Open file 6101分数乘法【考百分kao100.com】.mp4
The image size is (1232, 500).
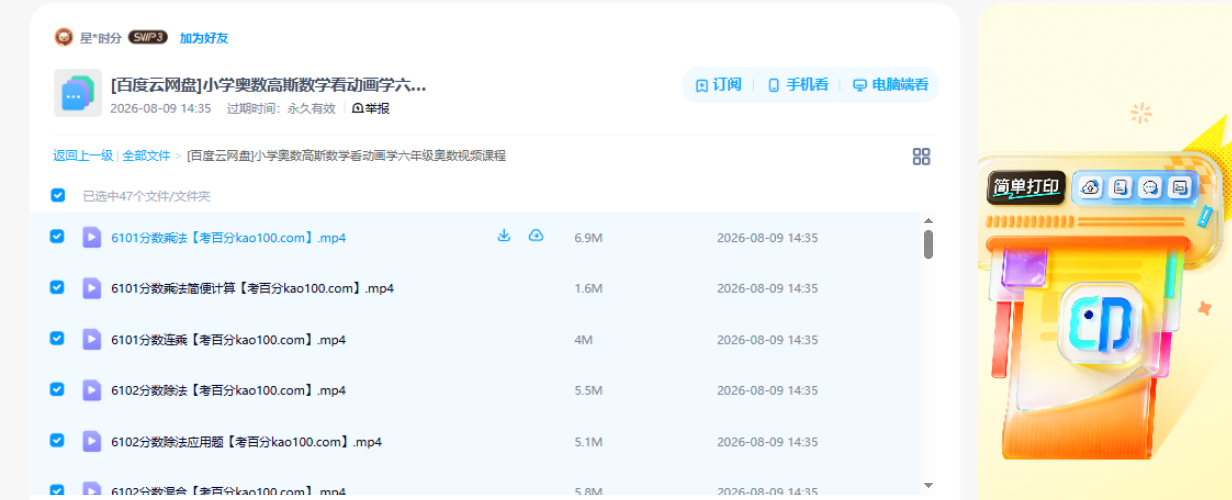tap(229, 238)
